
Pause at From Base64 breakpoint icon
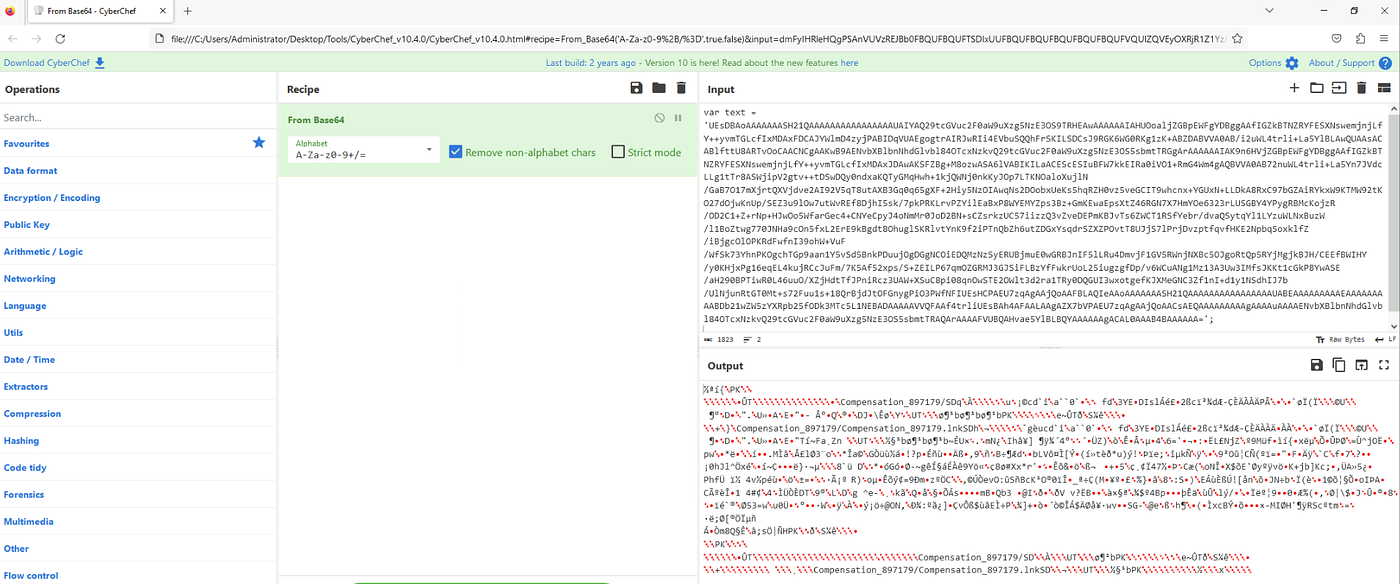point(678,118)
